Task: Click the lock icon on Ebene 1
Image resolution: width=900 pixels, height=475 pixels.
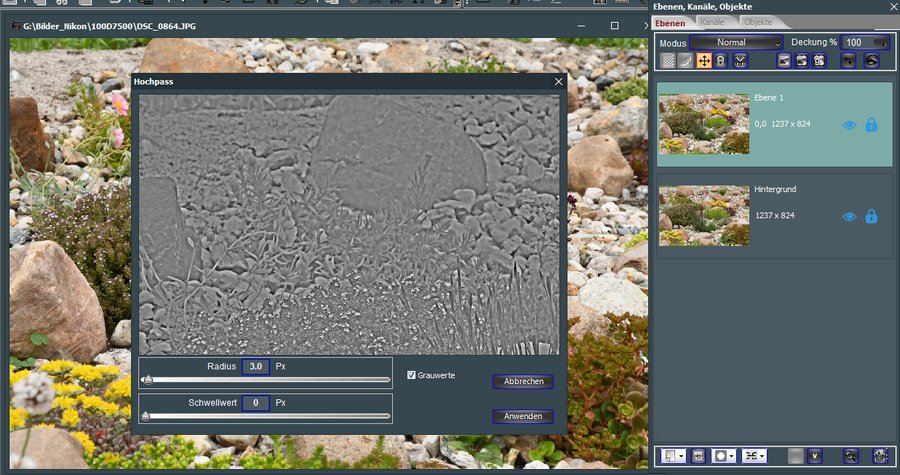Action: 871,125
